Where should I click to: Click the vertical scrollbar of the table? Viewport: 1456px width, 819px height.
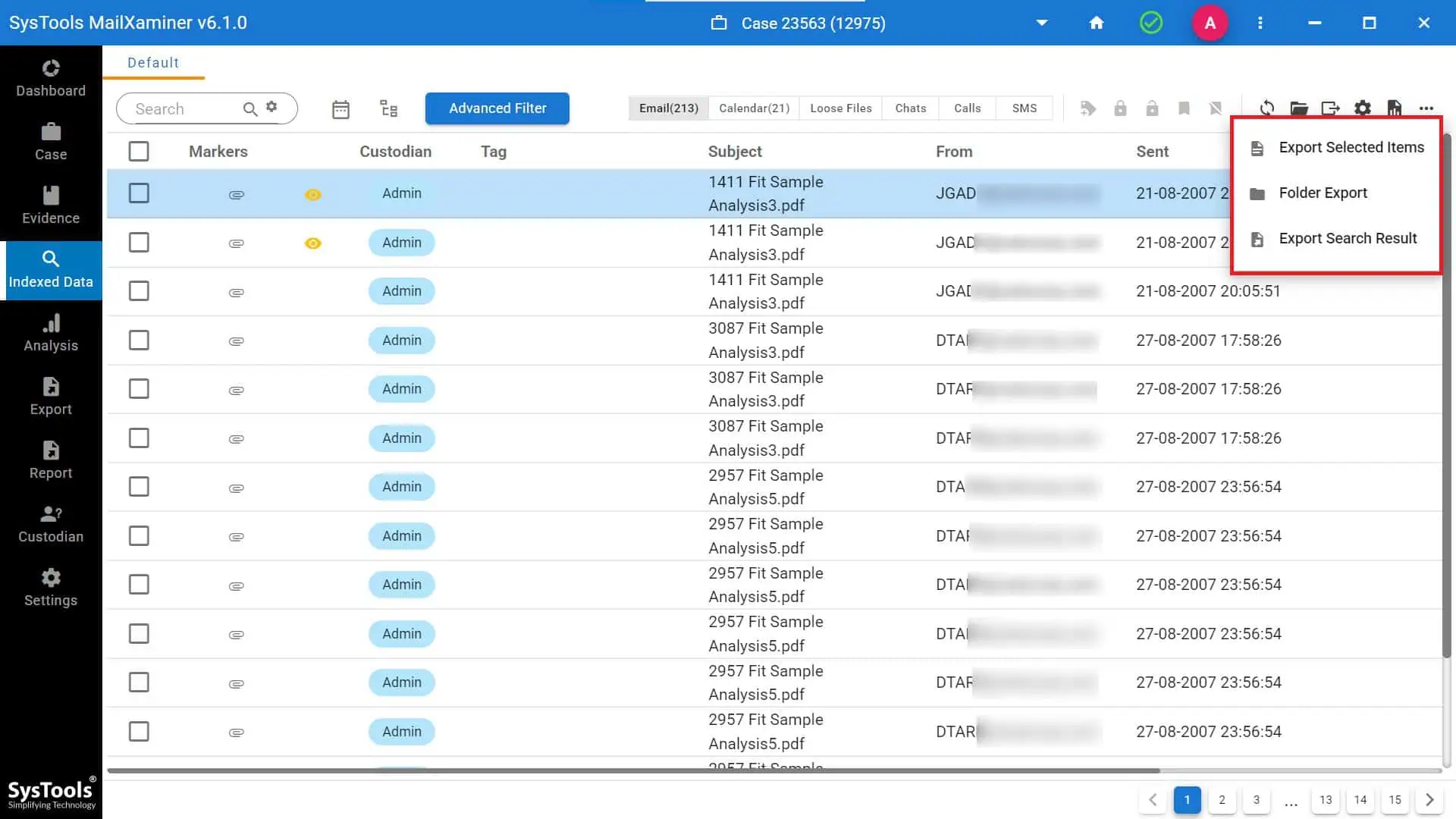click(x=1447, y=394)
